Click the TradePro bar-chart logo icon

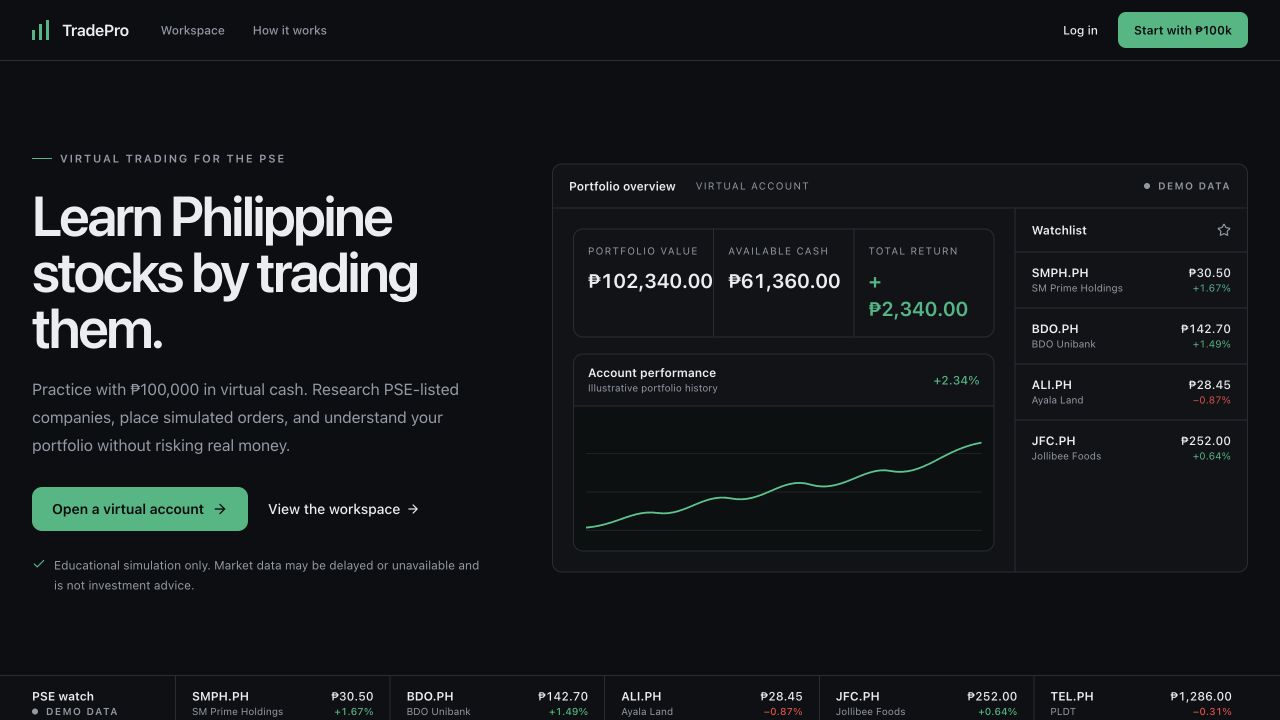(x=40, y=31)
